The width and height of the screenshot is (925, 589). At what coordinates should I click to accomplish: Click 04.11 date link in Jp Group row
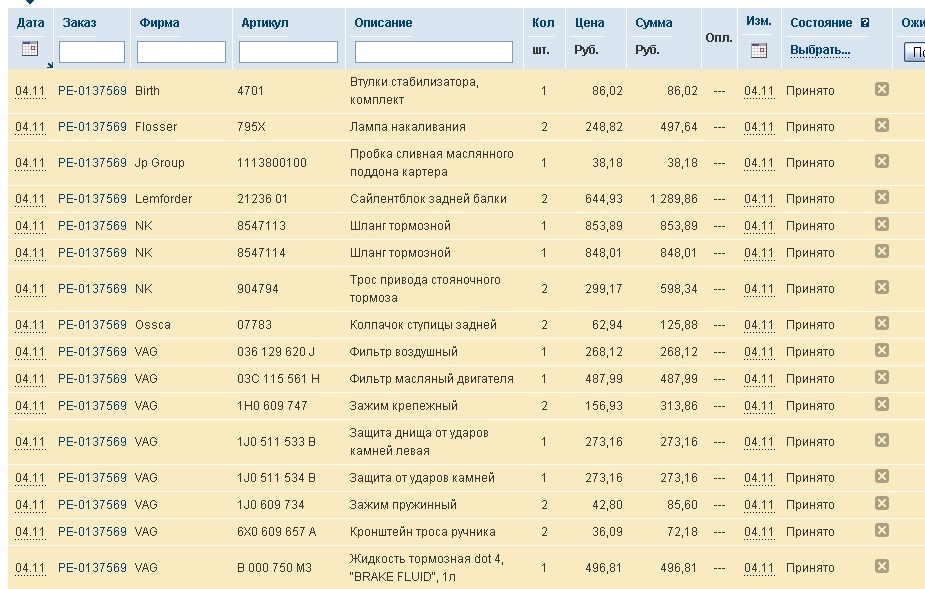(30, 163)
